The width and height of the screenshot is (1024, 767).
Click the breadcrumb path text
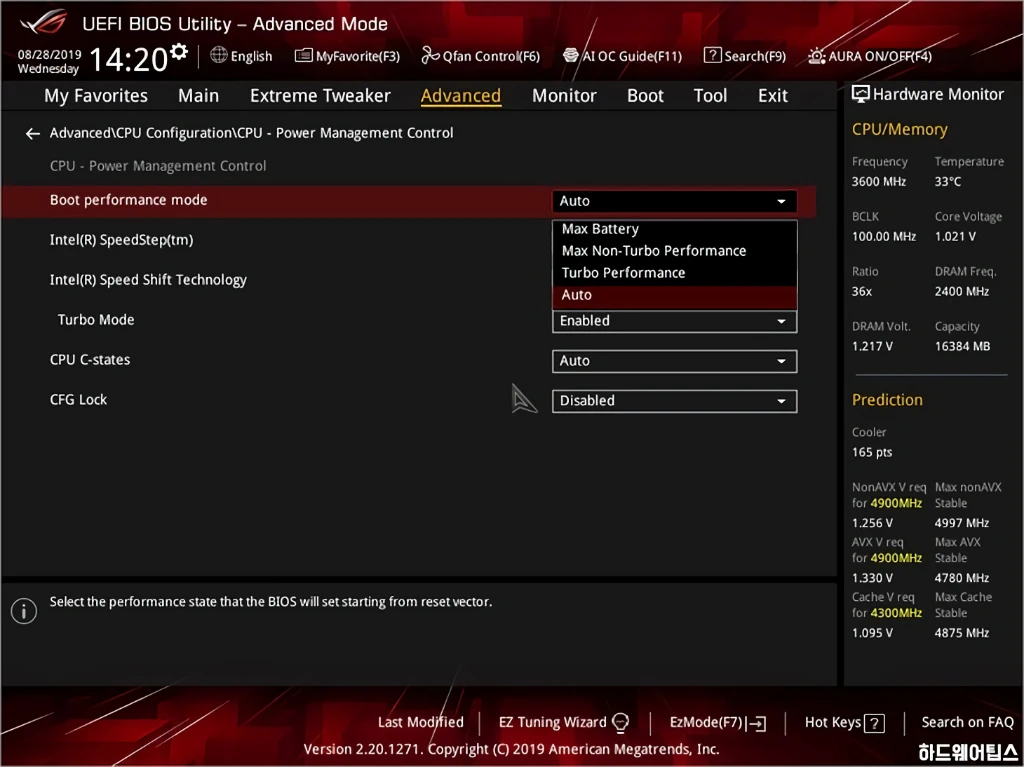coord(251,133)
